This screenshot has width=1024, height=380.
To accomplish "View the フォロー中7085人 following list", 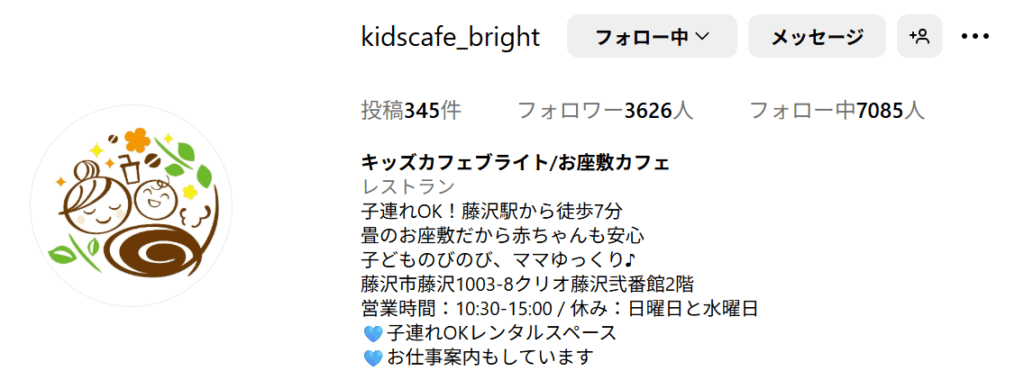I will coord(837,111).
